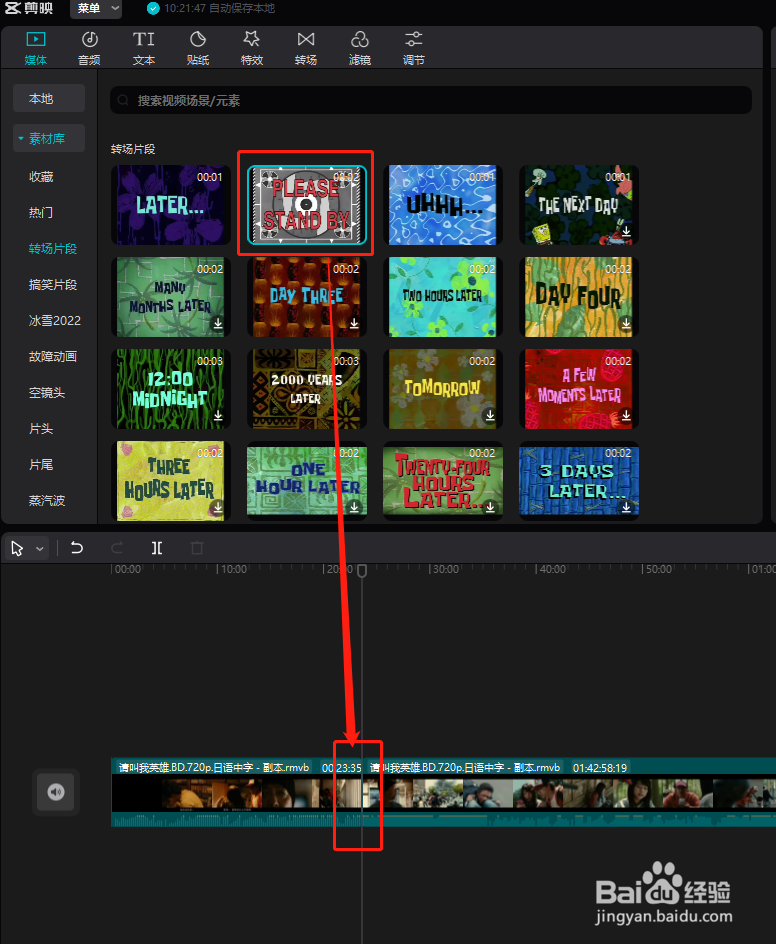Select 2000 YEARS LATER clip thumbnail
This screenshot has width=776, height=944.
[x=306, y=389]
